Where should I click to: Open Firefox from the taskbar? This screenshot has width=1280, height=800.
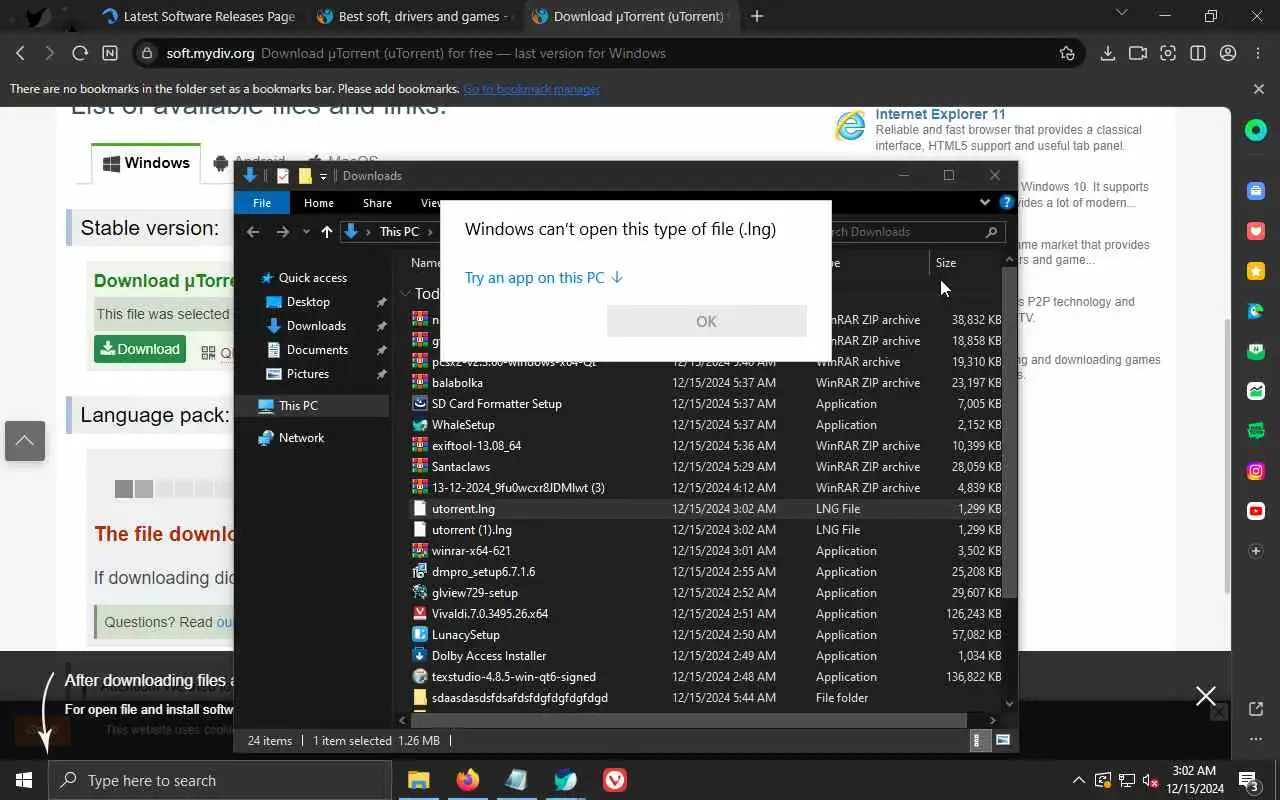point(467,780)
